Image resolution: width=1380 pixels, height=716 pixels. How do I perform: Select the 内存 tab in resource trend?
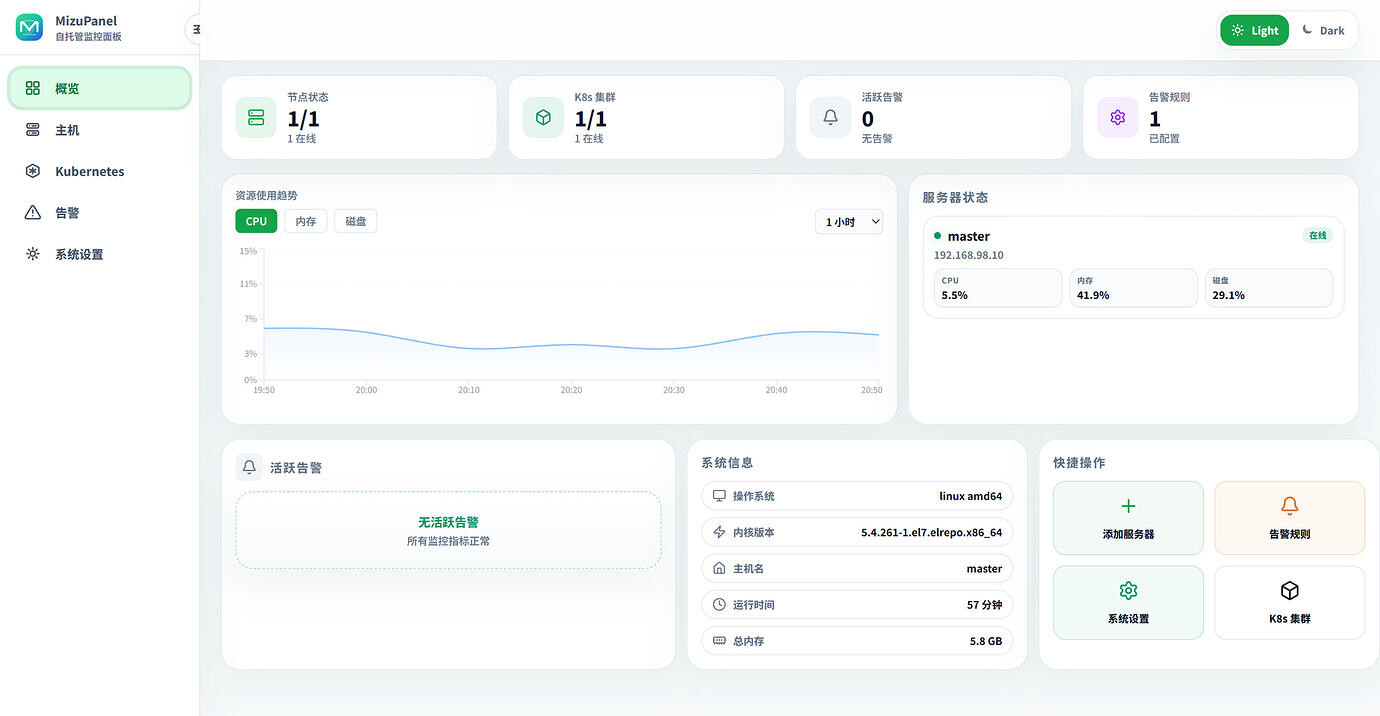click(306, 221)
